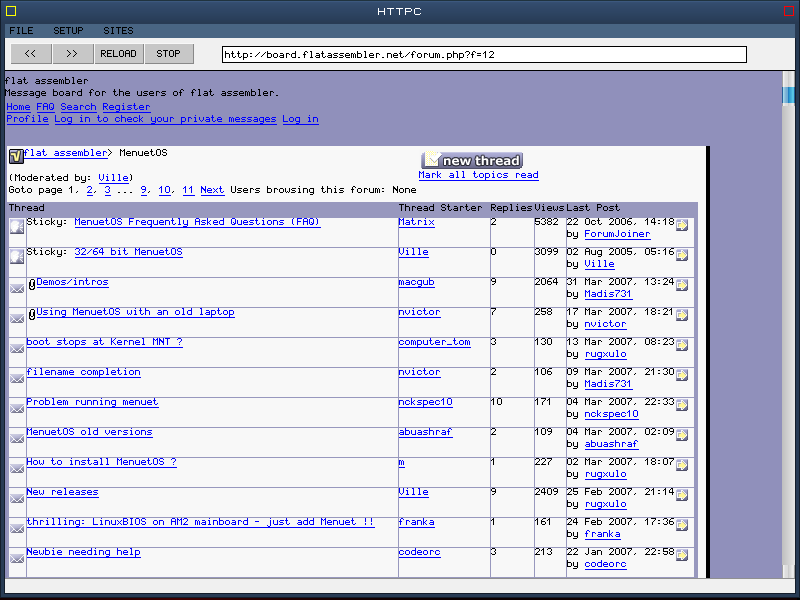Open thrilling: LinuxBIOS on AM2 mainboard thread
The width and height of the screenshot is (800, 600).
click(201, 522)
